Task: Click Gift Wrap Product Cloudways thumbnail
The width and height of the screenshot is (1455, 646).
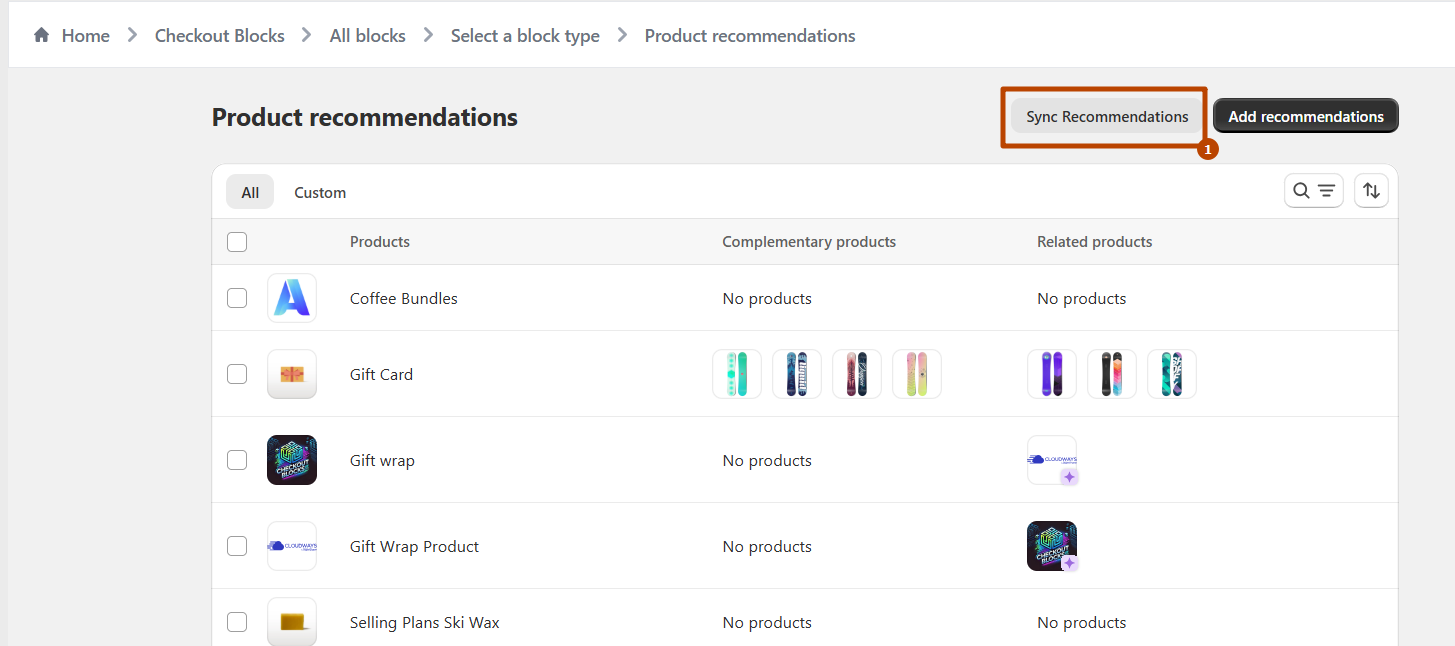Action: (x=292, y=546)
